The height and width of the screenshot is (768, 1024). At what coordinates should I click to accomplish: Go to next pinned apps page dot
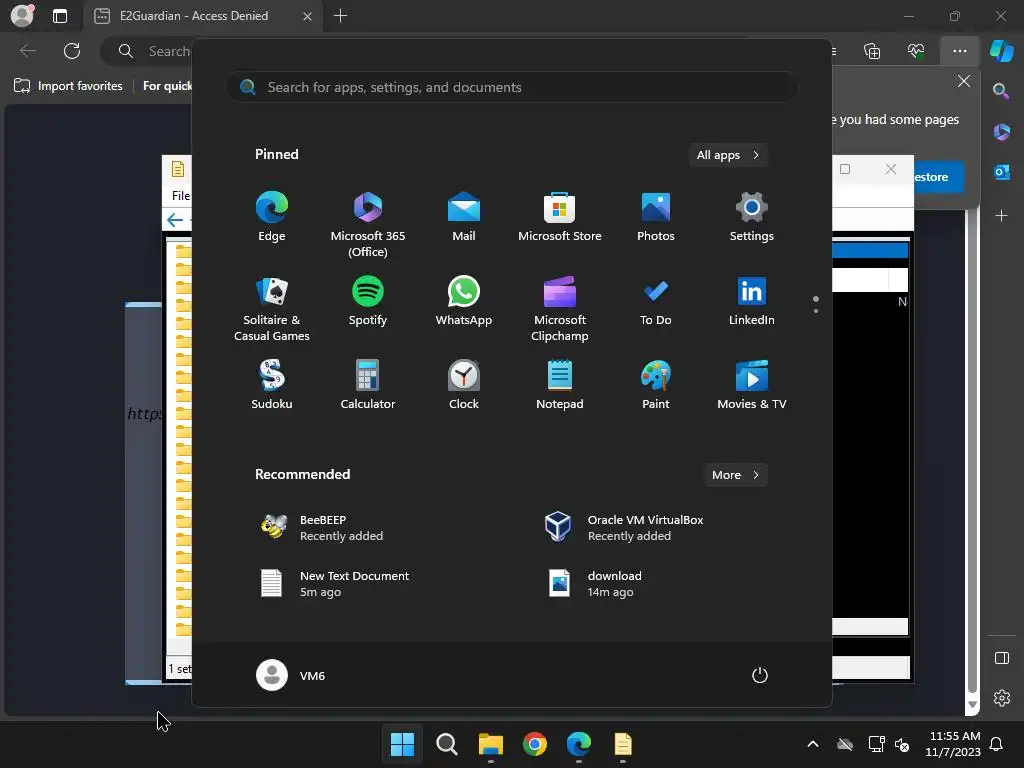coord(816,311)
